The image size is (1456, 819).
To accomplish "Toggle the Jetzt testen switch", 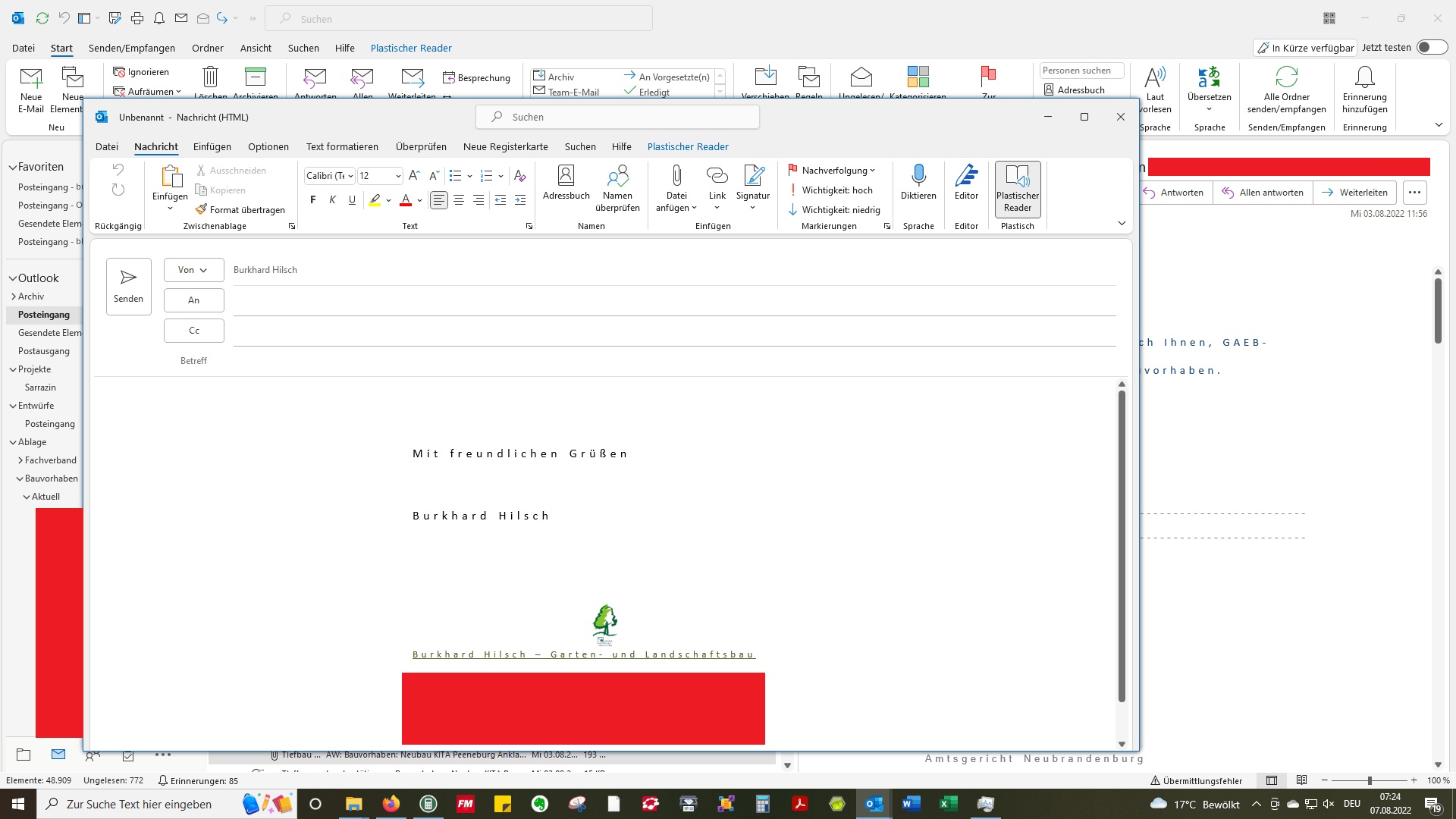I will pyautogui.click(x=1432, y=48).
